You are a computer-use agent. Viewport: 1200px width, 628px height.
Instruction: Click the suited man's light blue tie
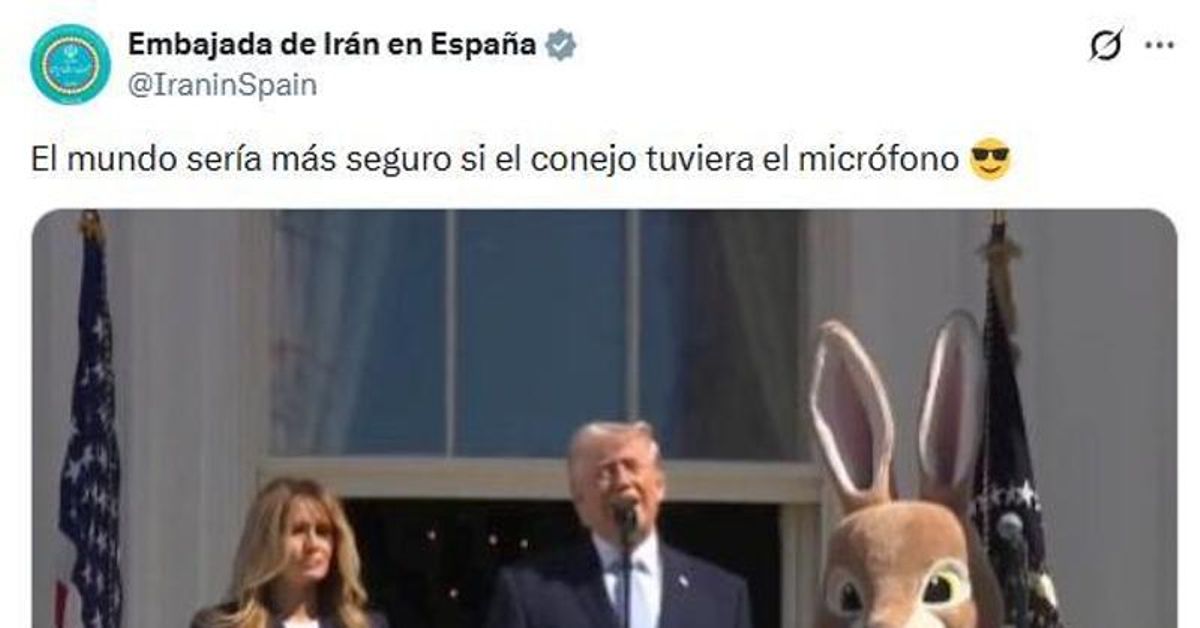[625, 590]
